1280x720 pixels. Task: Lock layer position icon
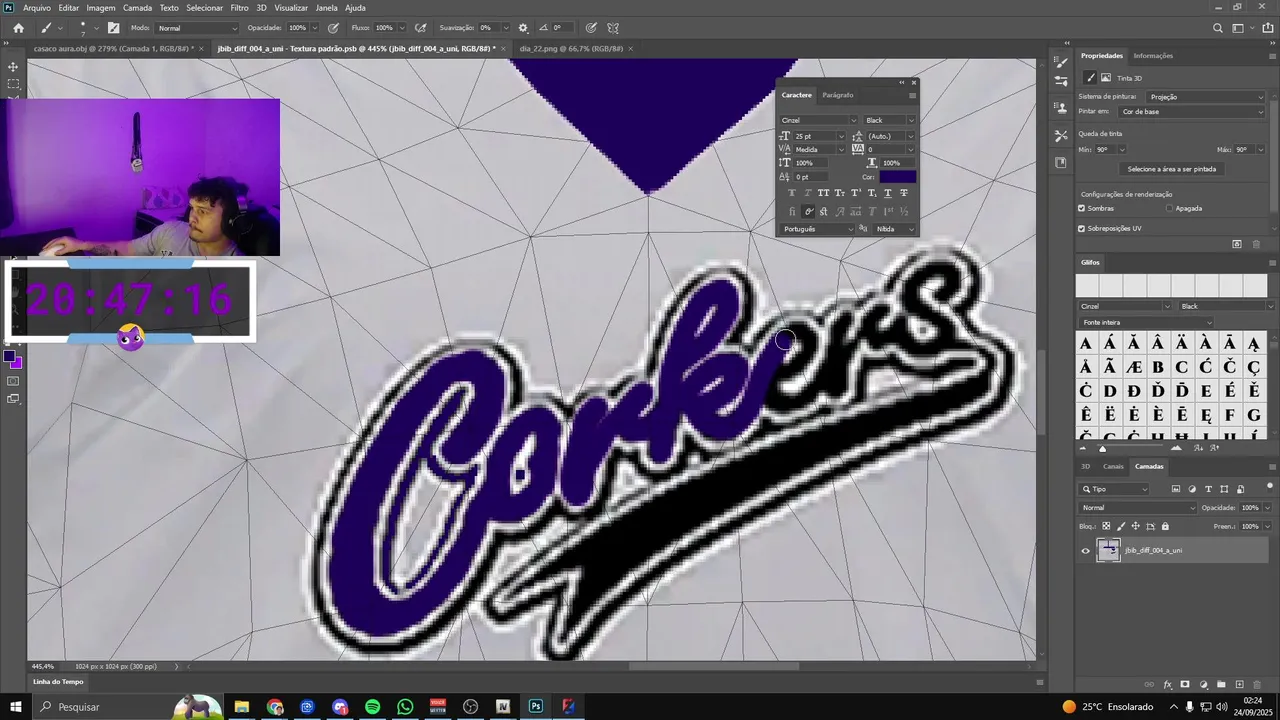click(1135, 526)
